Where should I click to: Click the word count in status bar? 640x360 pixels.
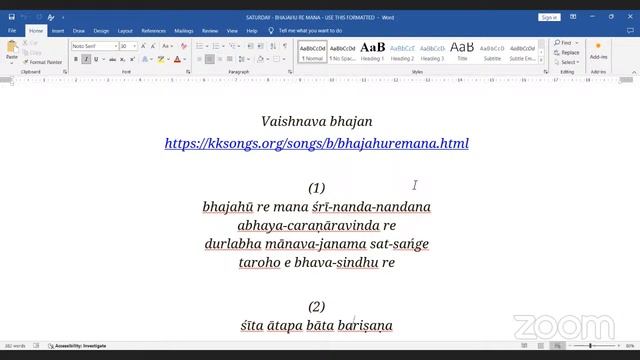click(16, 346)
